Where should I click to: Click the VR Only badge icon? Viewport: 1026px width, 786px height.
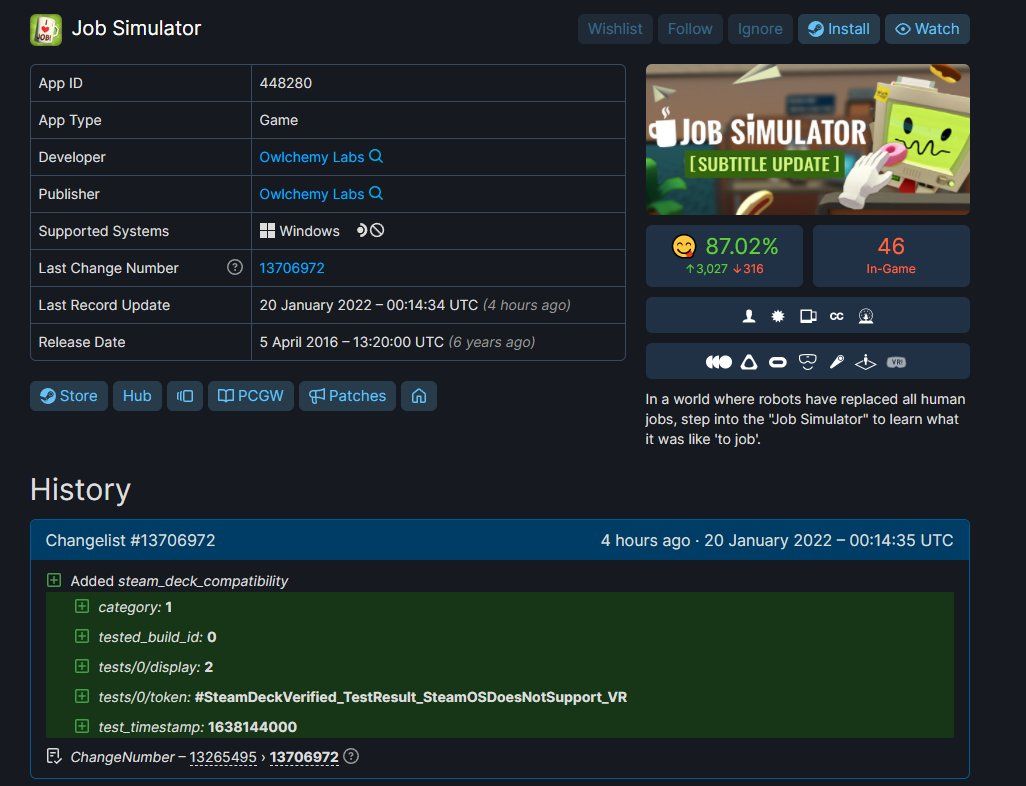click(896, 362)
